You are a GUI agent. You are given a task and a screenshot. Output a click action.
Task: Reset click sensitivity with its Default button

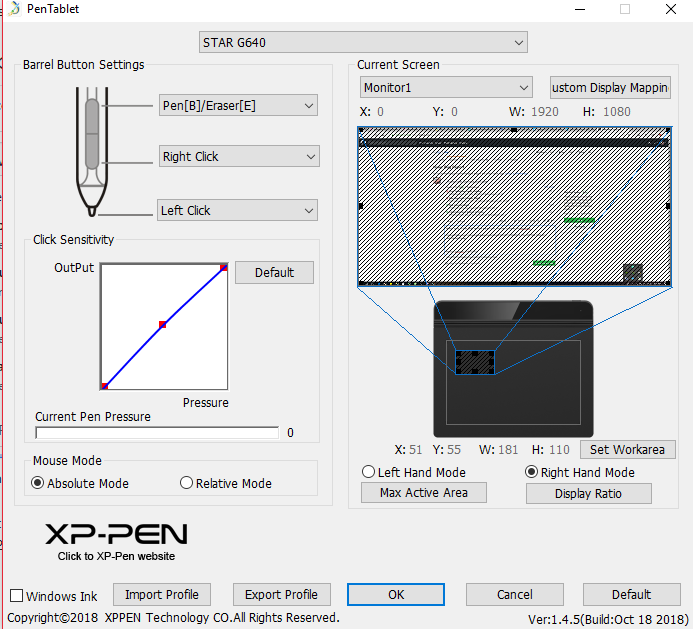tap(274, 272)
